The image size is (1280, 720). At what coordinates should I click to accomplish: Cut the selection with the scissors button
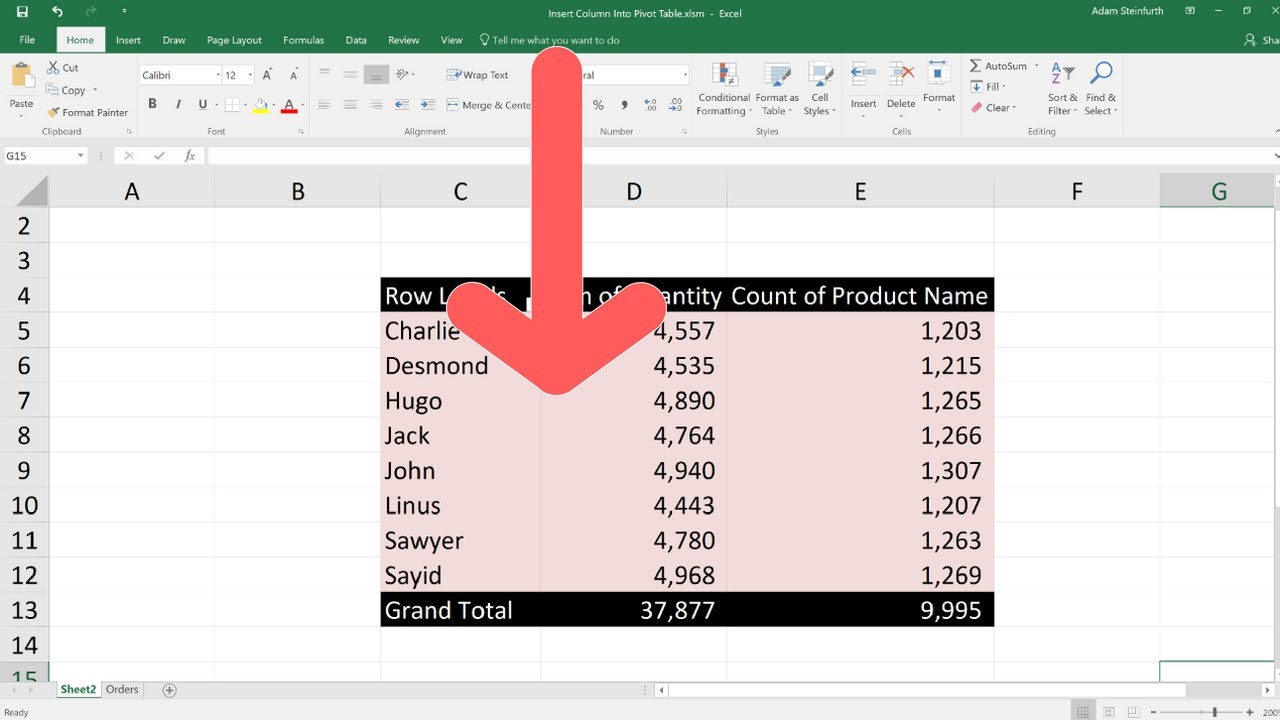[62, 67]
